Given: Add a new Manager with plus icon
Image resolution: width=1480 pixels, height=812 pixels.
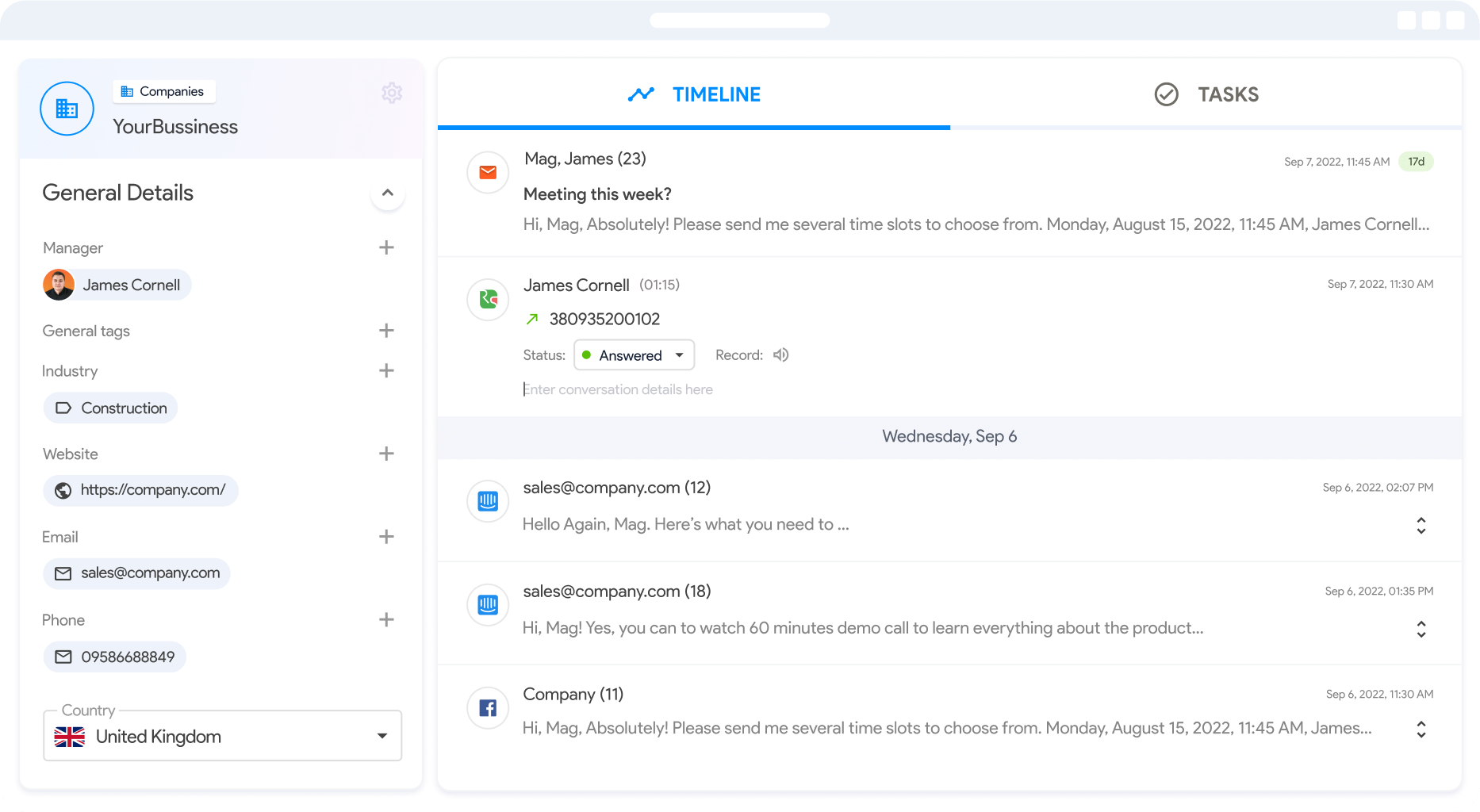Looking at the screenshot, I should (x=386, y=247).
